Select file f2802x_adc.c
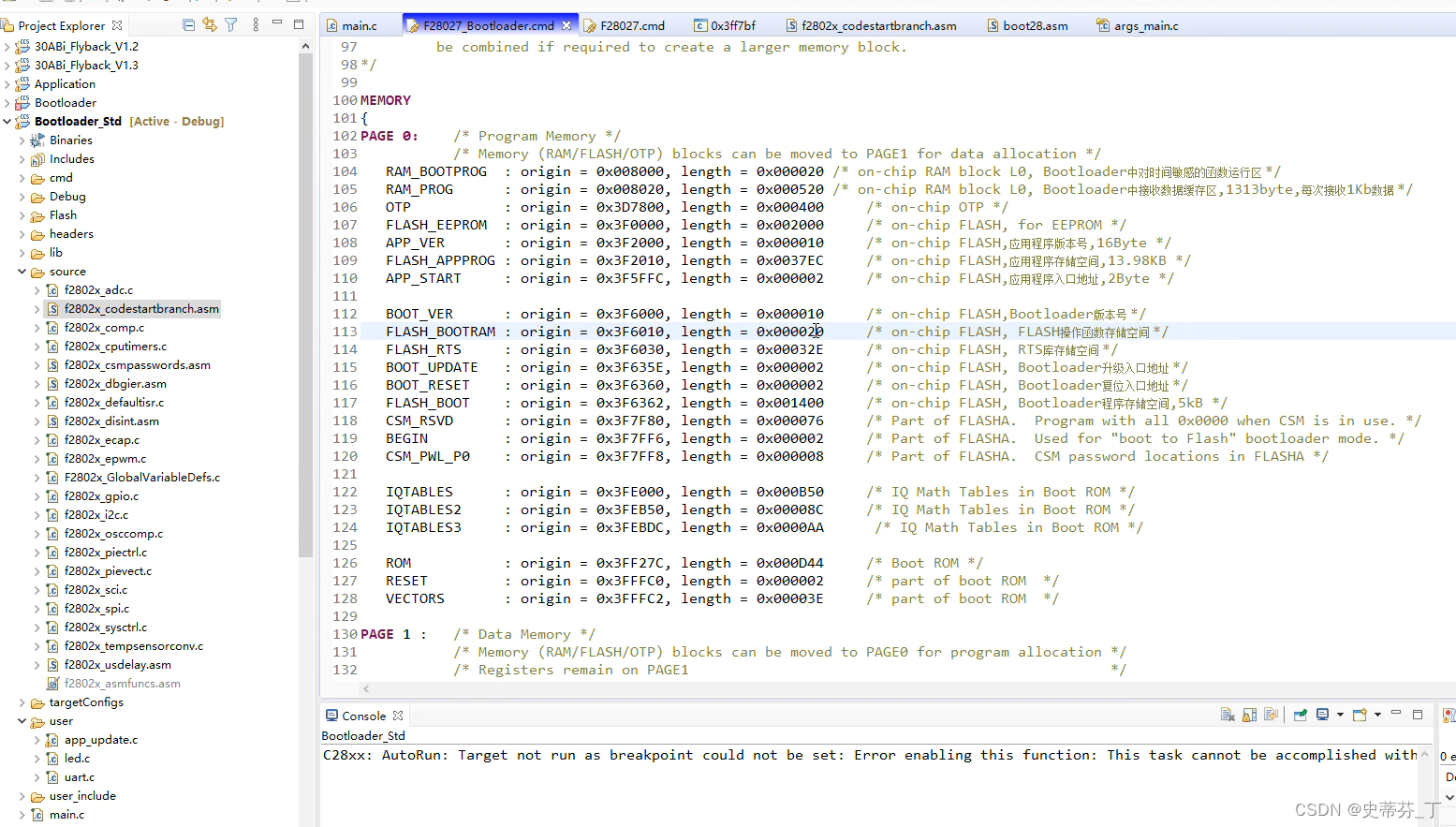Screen dimensions: 1456x827 (98, 289)
